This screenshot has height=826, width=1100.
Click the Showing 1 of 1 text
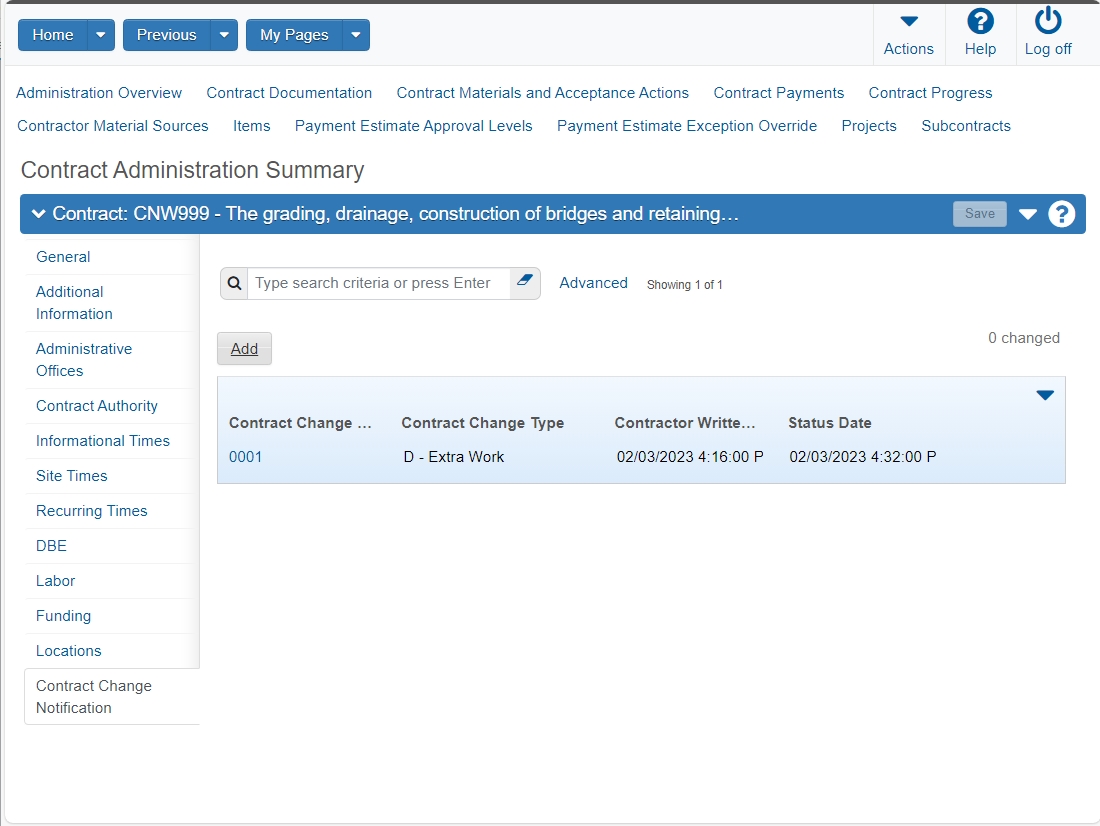click(x=685, y=285)
